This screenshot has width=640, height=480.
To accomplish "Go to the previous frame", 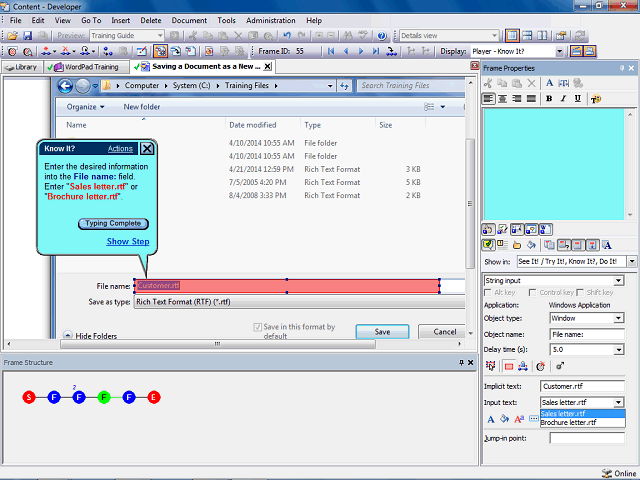I will pos(346,51).
